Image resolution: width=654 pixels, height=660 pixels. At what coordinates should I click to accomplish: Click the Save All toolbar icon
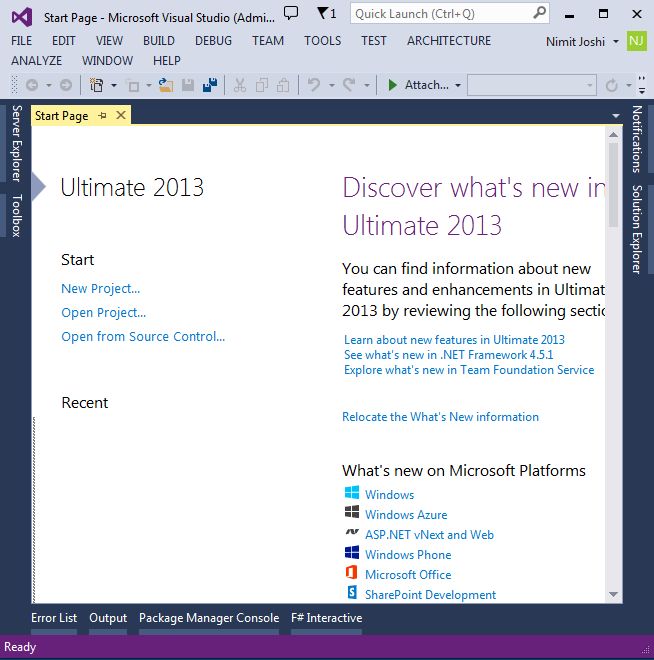click(210, 85)
